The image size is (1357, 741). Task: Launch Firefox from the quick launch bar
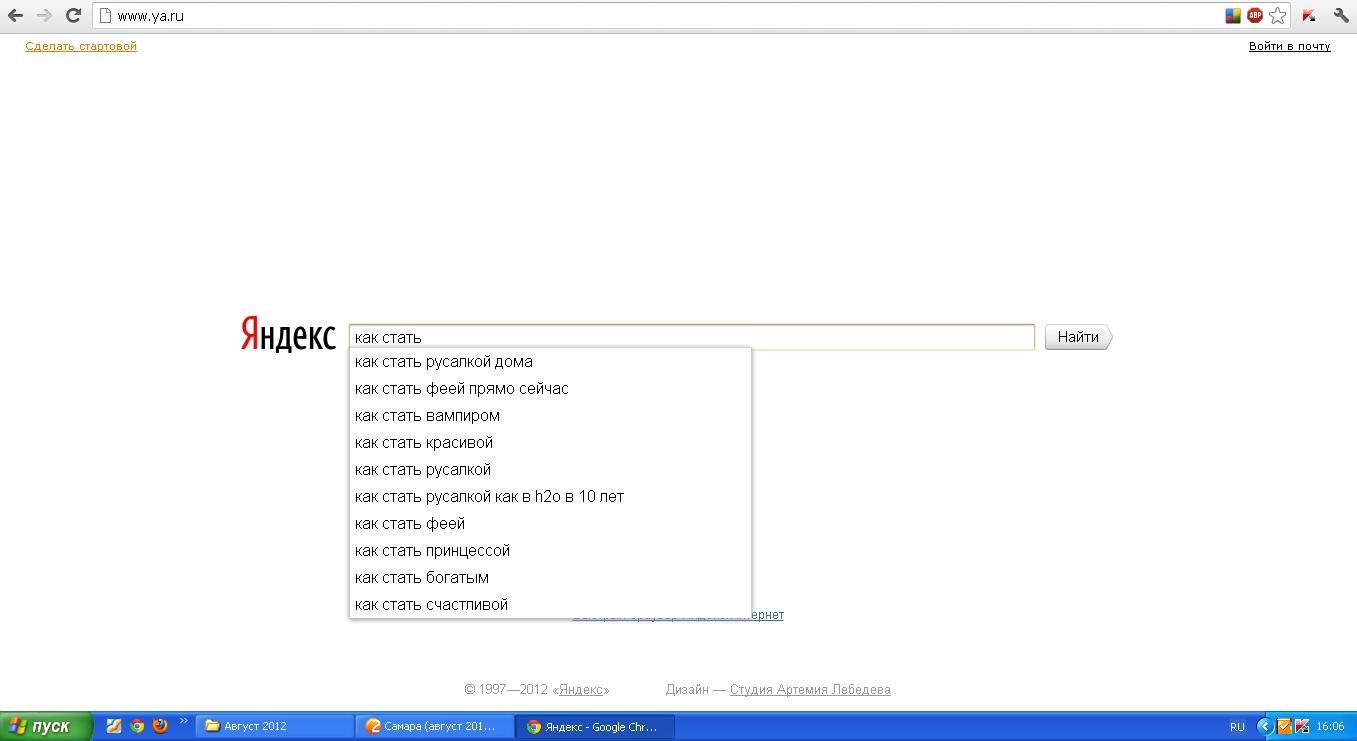160,726
